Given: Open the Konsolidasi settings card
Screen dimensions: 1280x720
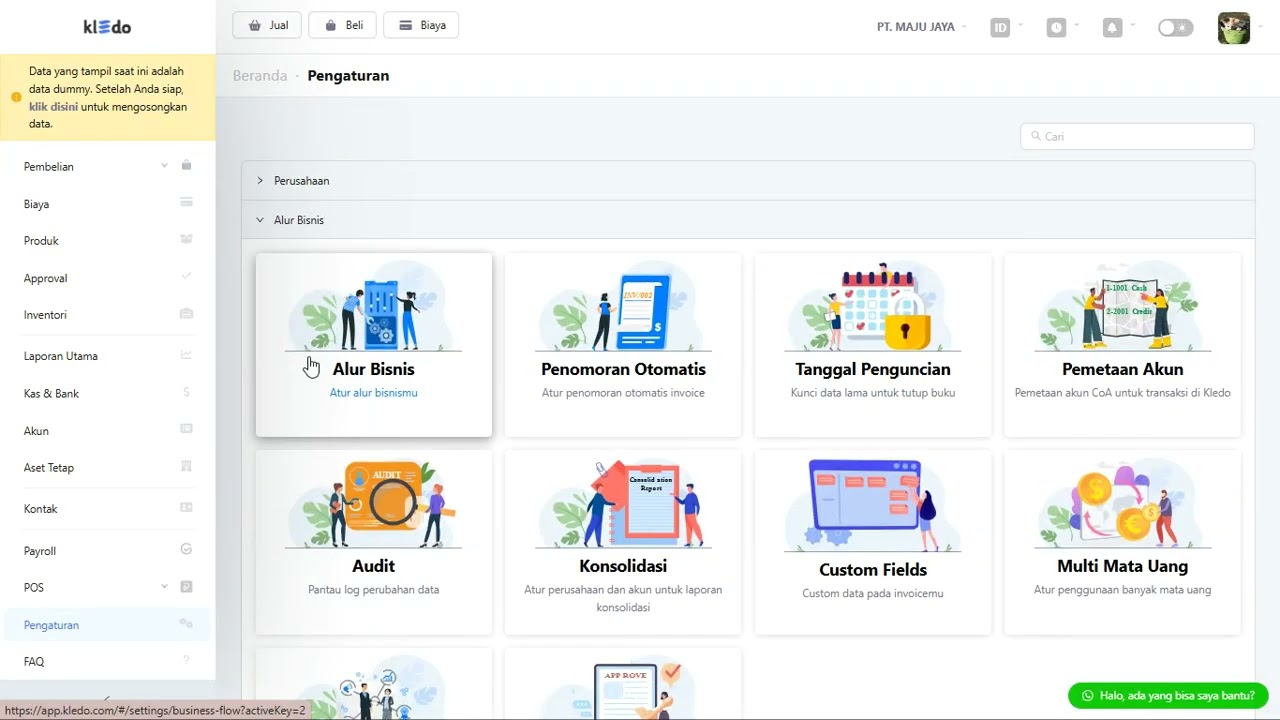Looking at the screenshot, I should [623, 542].
